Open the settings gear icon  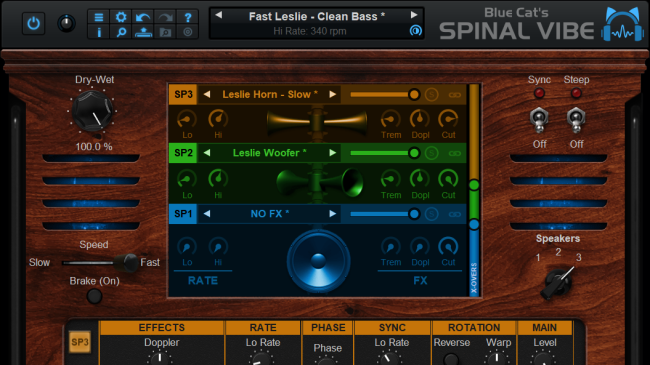[x=121, y=17]
